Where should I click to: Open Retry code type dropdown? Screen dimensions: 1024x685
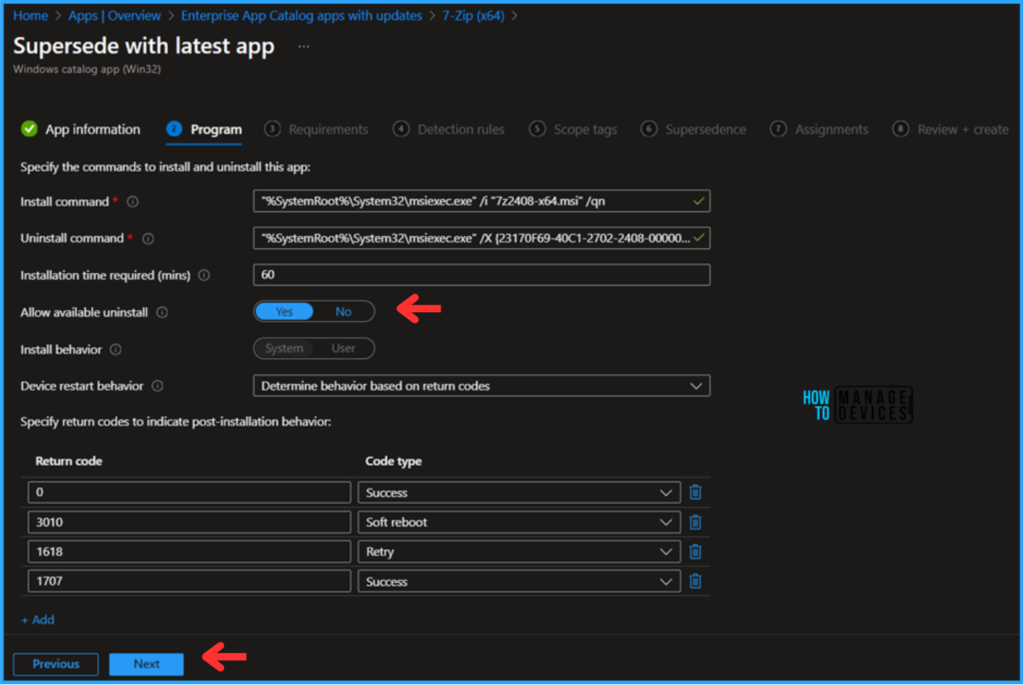519,552
